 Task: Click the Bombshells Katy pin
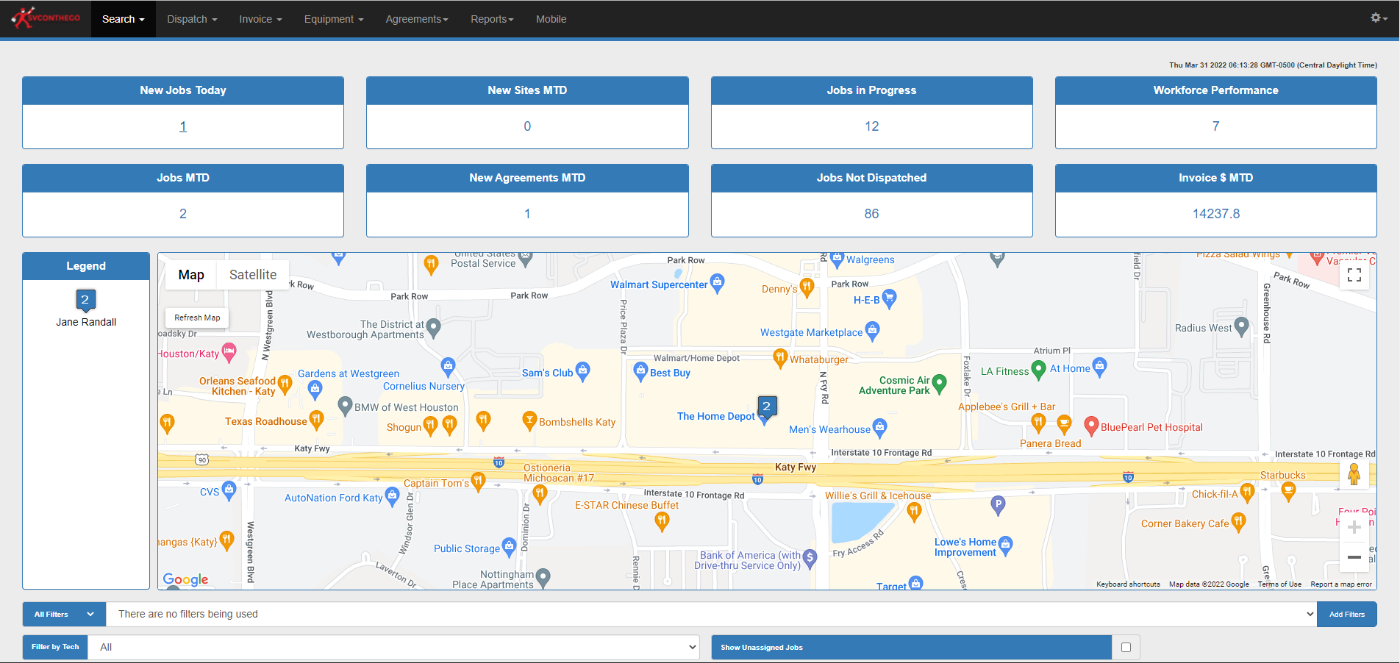(x=530, y=421)
